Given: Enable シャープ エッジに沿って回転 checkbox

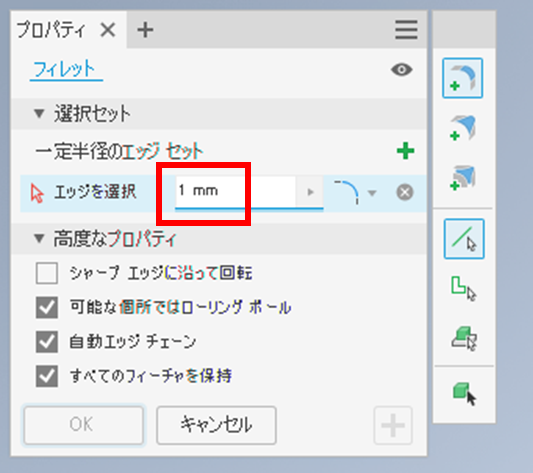Looking at the screenshot, I should point(47,273).
